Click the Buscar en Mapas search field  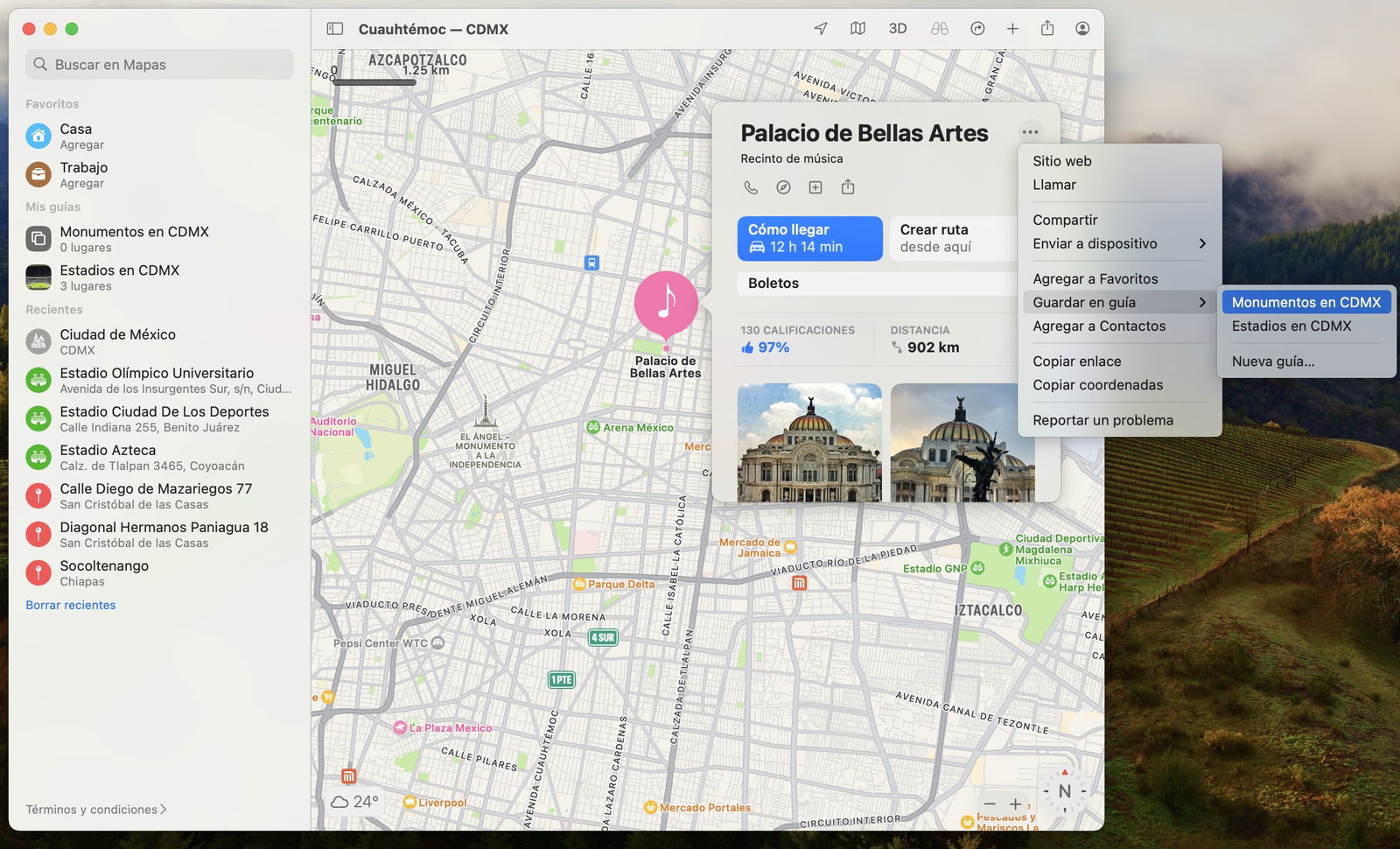point(159,65)
